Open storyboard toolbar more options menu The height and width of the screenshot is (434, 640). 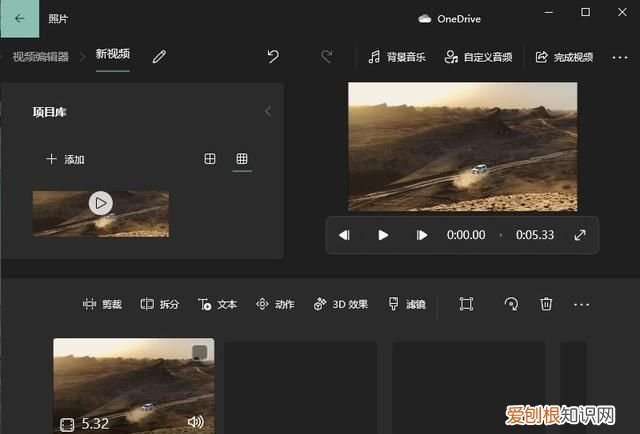tap(582, 304)
